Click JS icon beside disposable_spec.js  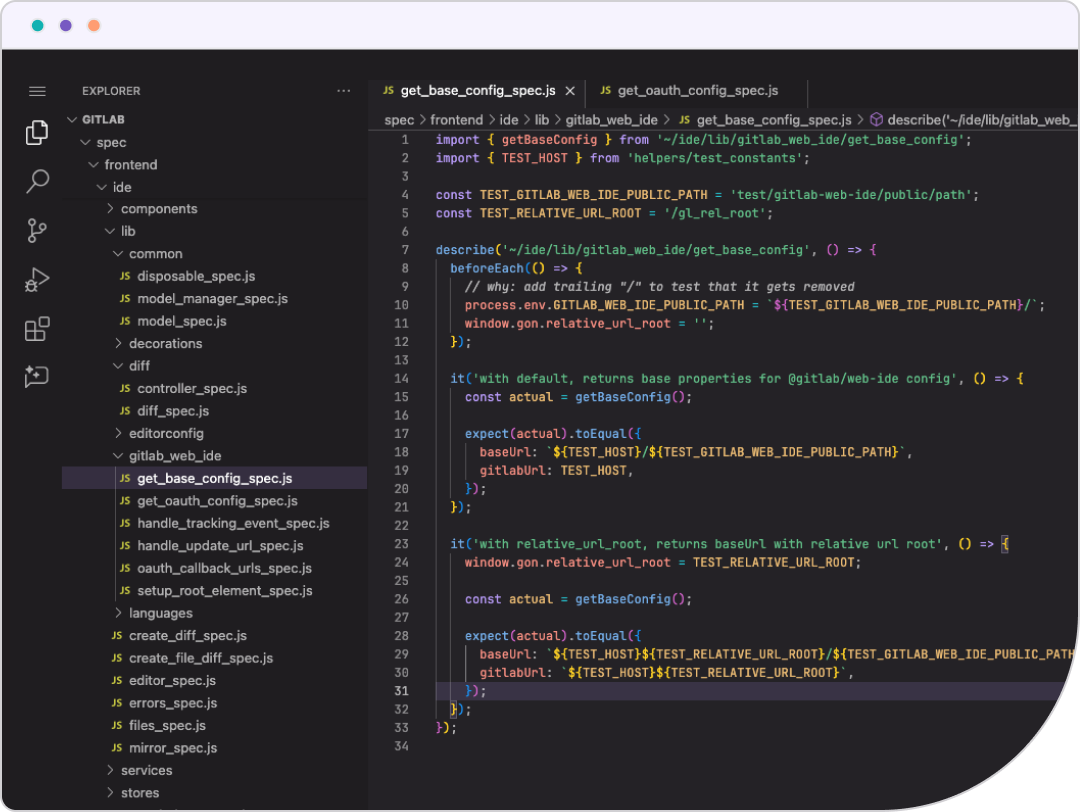coord(125,276)
